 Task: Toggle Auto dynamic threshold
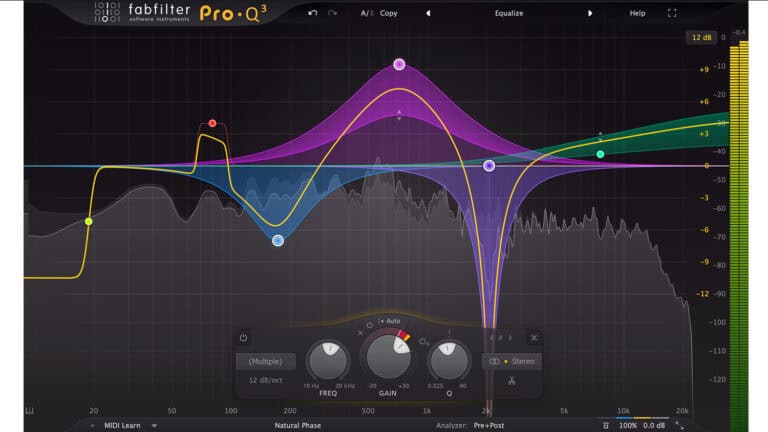(x=390, y=321)
